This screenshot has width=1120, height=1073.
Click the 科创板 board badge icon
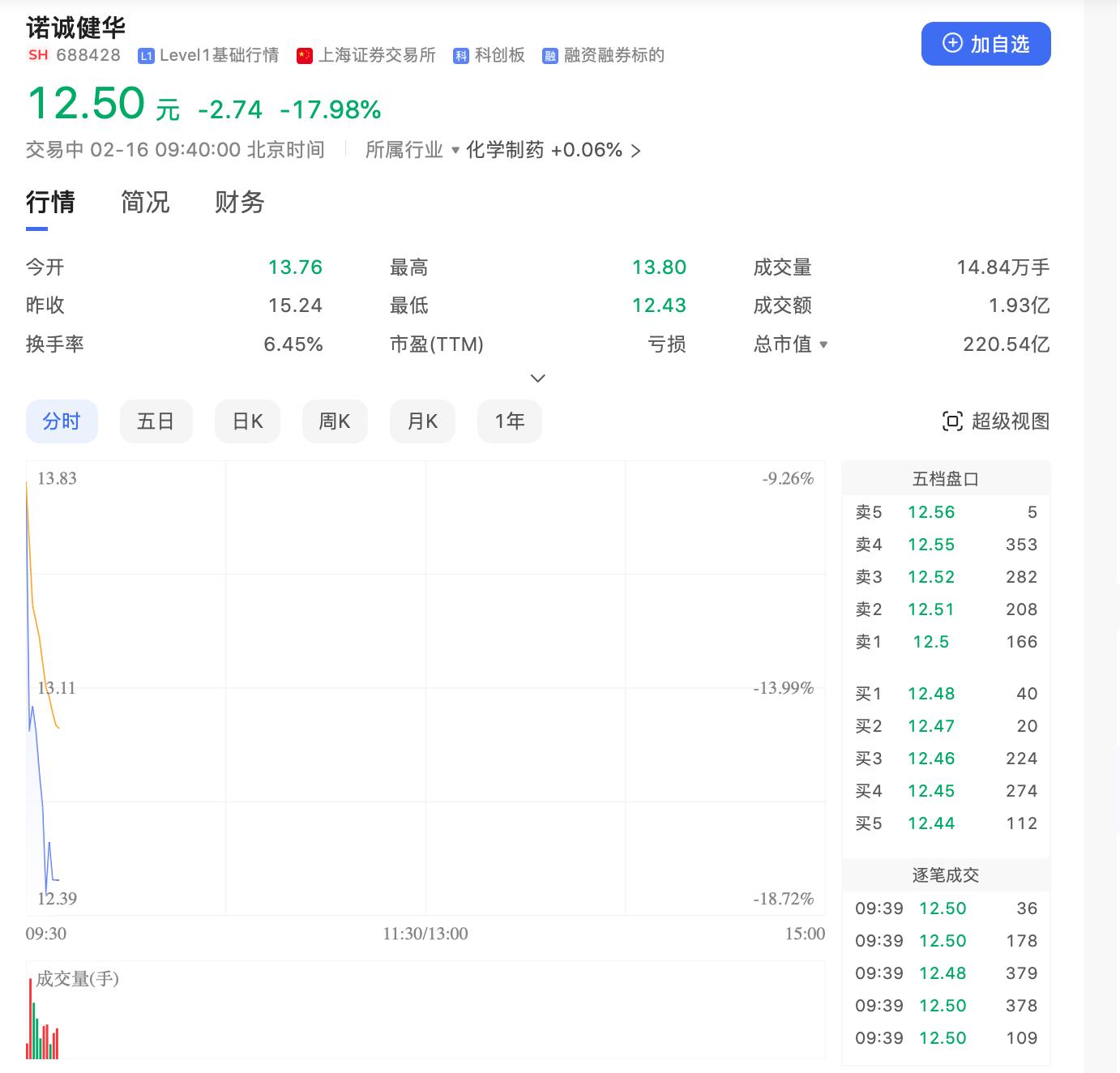461,56
